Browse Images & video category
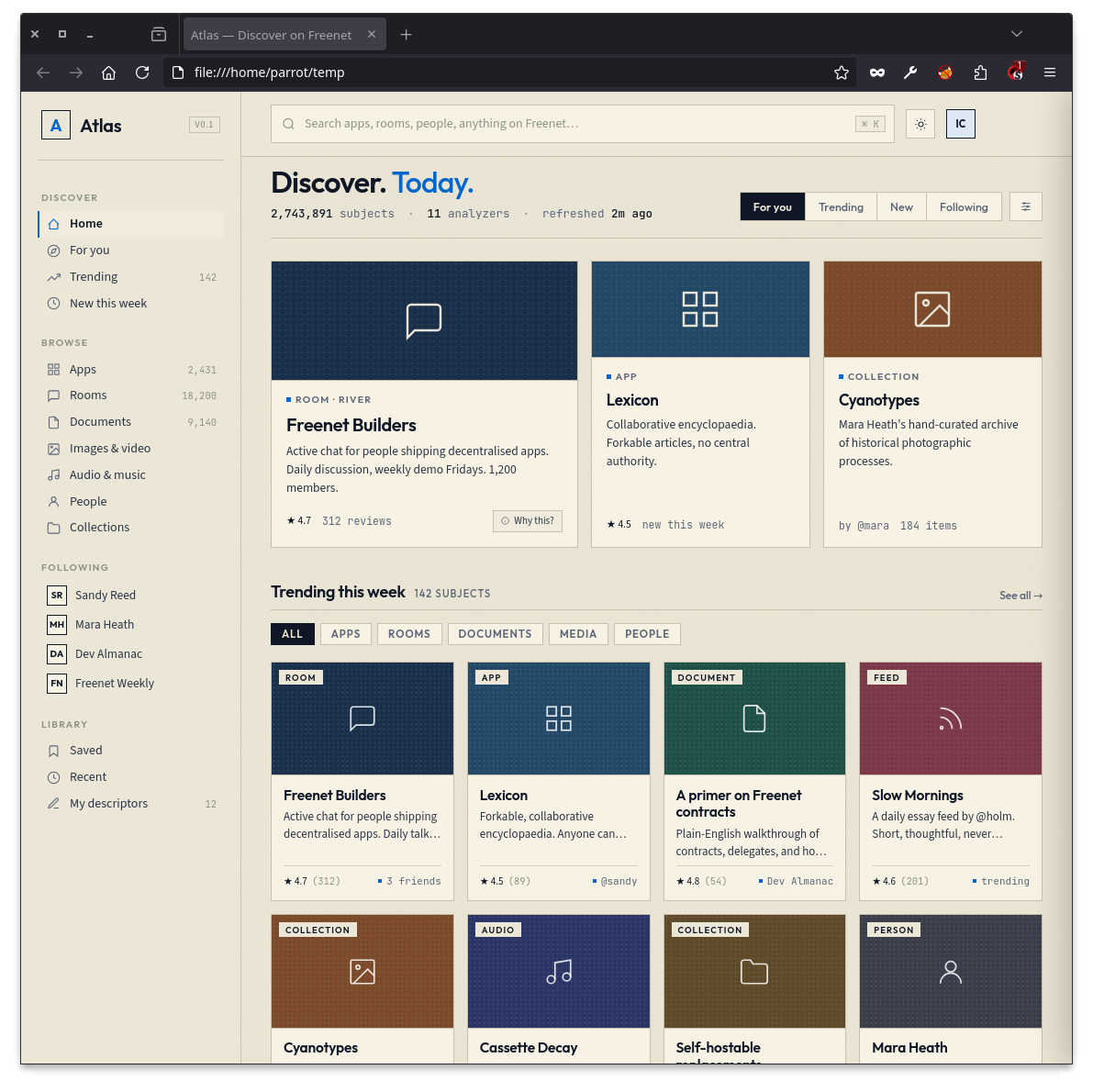Screen dimensions: 1093x1092 (x=131, y=448)
